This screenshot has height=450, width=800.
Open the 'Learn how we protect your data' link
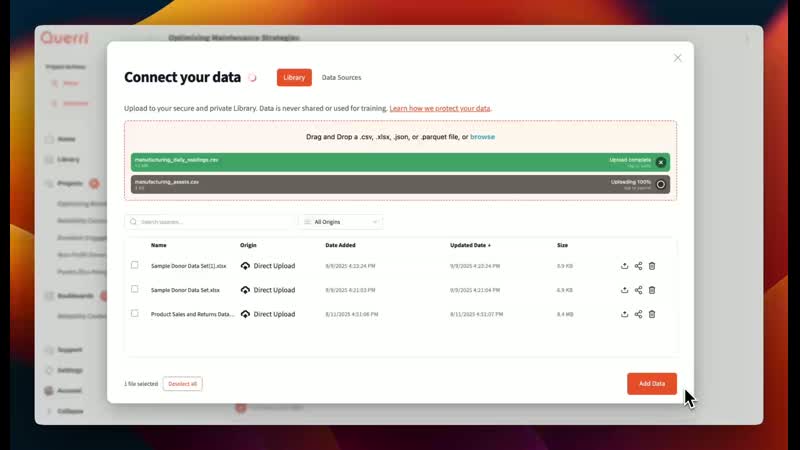point(440,108)
